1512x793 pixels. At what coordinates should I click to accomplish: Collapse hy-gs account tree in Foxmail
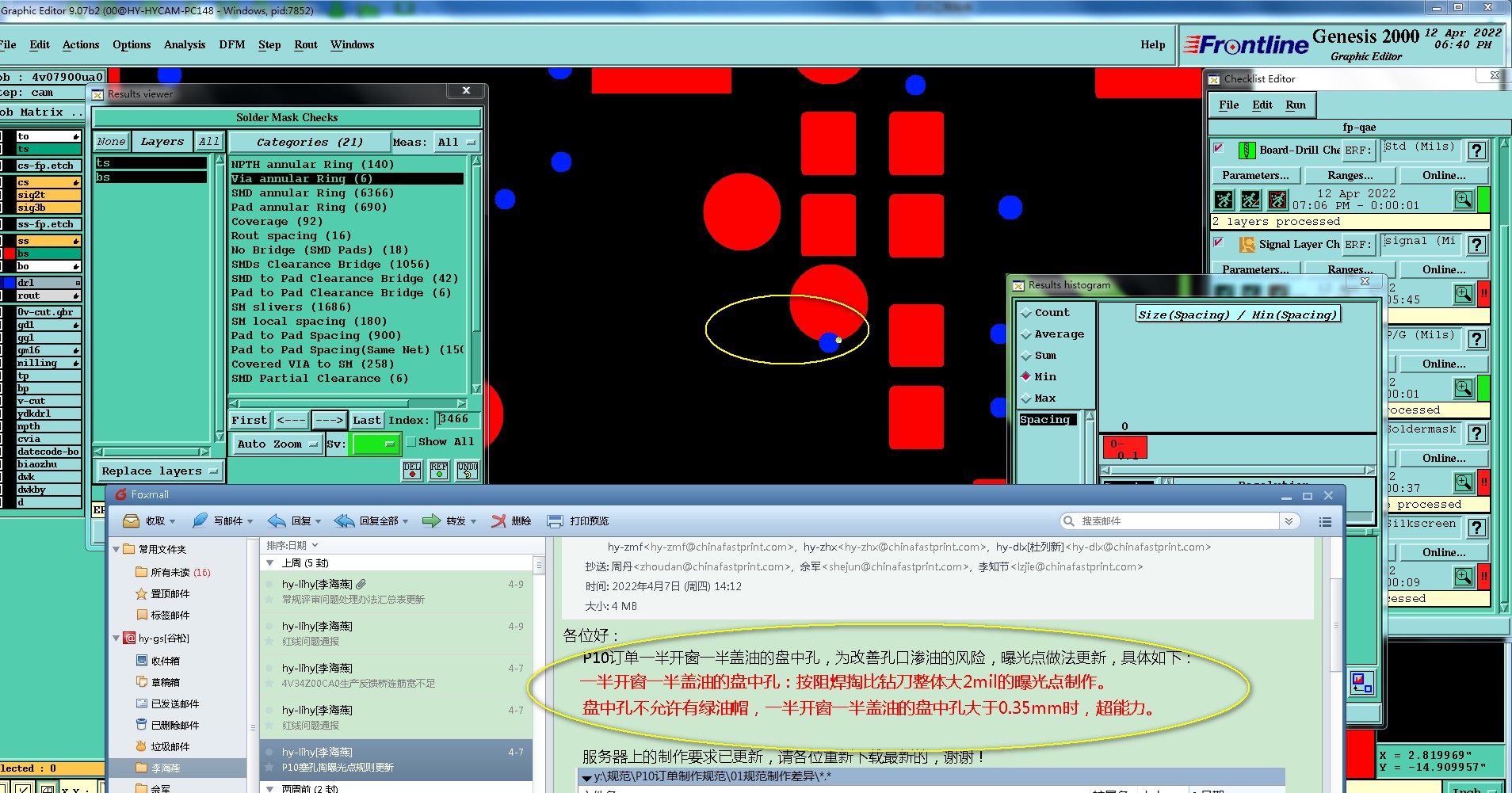click(116, 638)
